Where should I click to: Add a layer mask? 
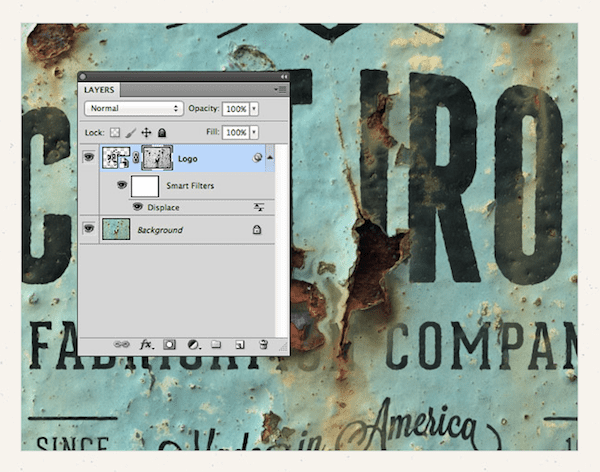(x=169, y=344)
